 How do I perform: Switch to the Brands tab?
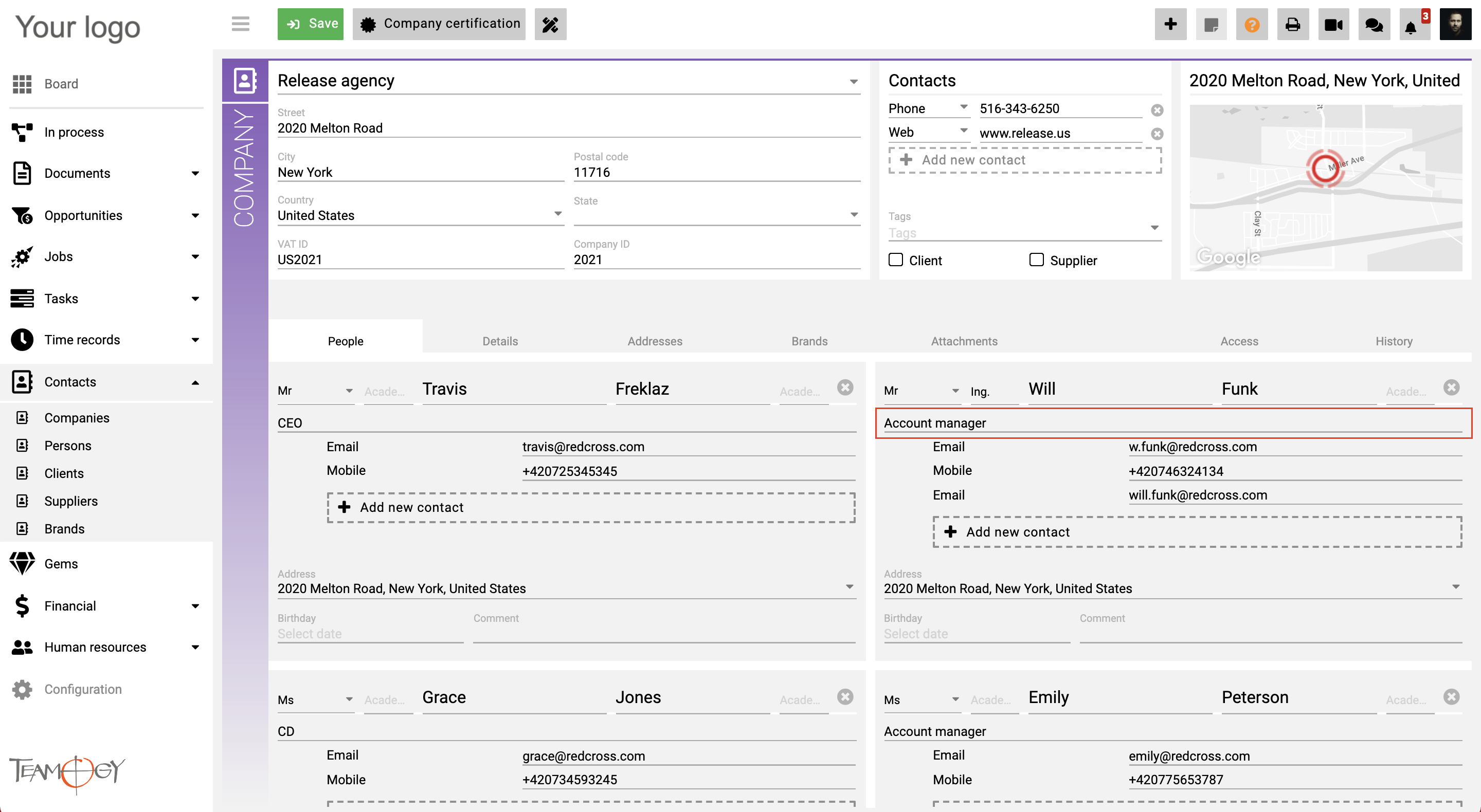pos(809,341)
